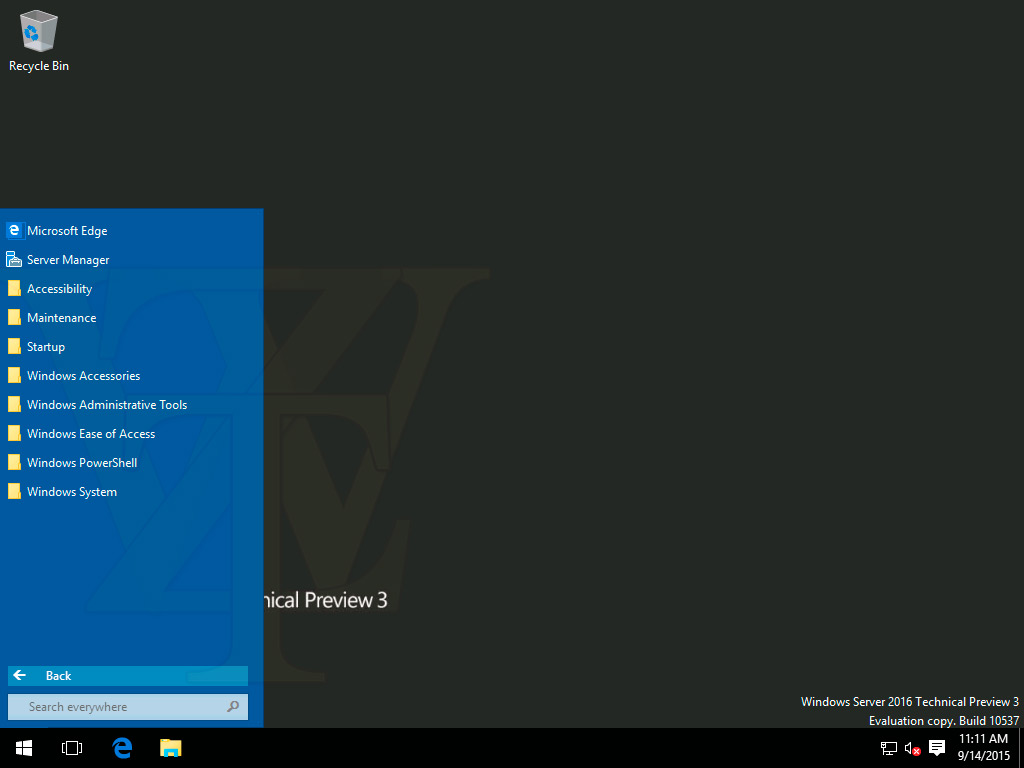Open the Recycle Bin desktop icon
The width and height of the screenshot is (1024, 768).
click(x=38, y=41)
